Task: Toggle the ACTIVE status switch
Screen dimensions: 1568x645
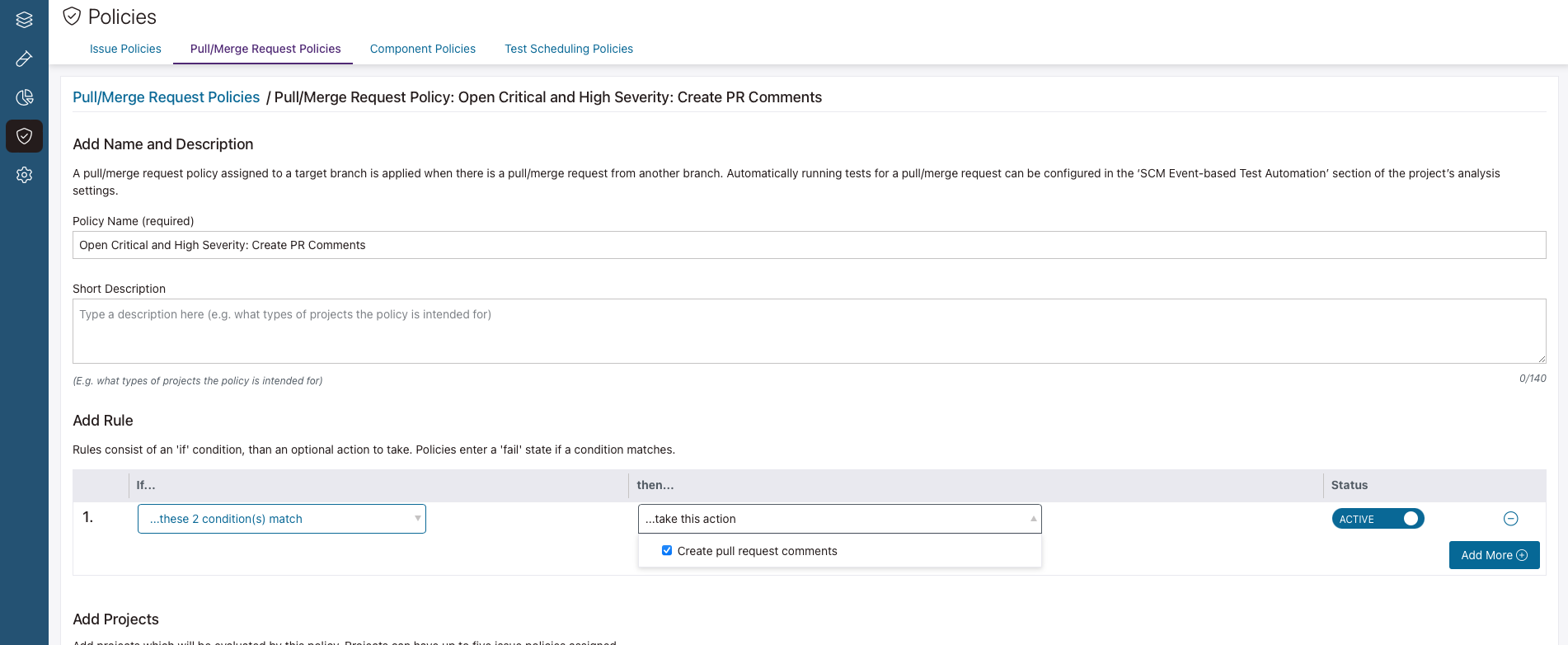Action: 1378,519
